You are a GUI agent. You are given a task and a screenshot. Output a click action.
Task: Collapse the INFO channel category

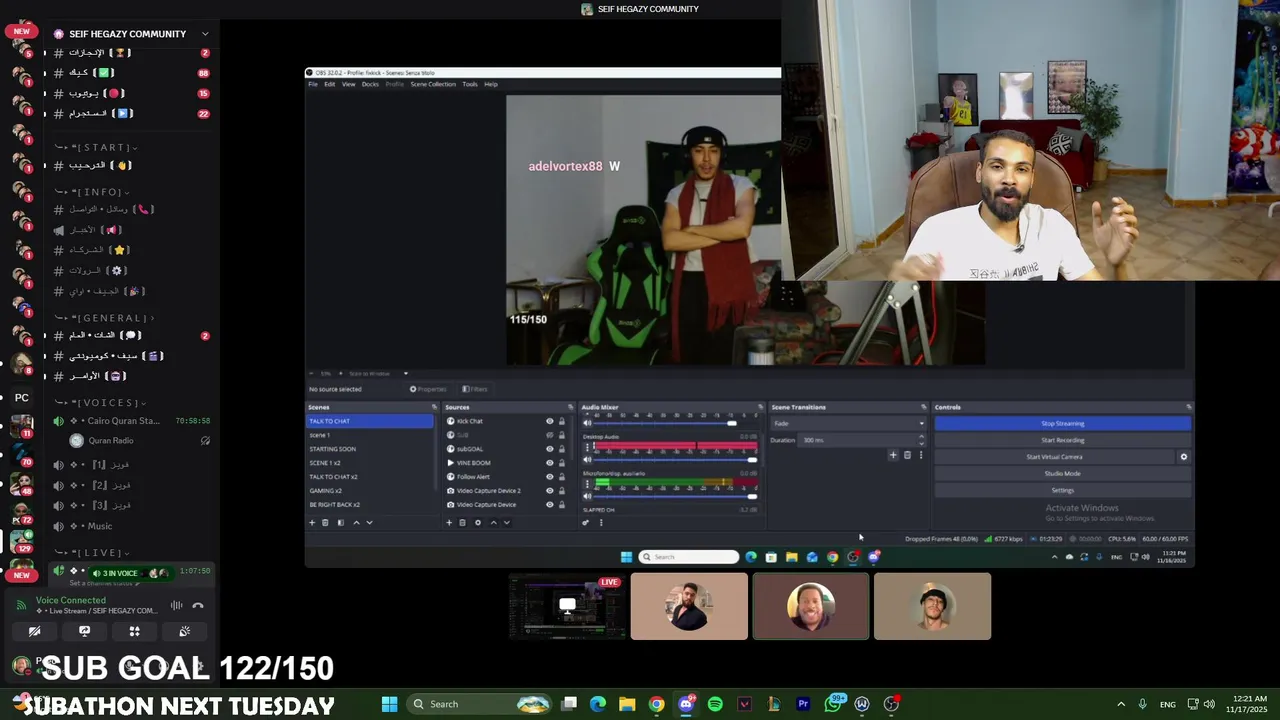(92, 192)
